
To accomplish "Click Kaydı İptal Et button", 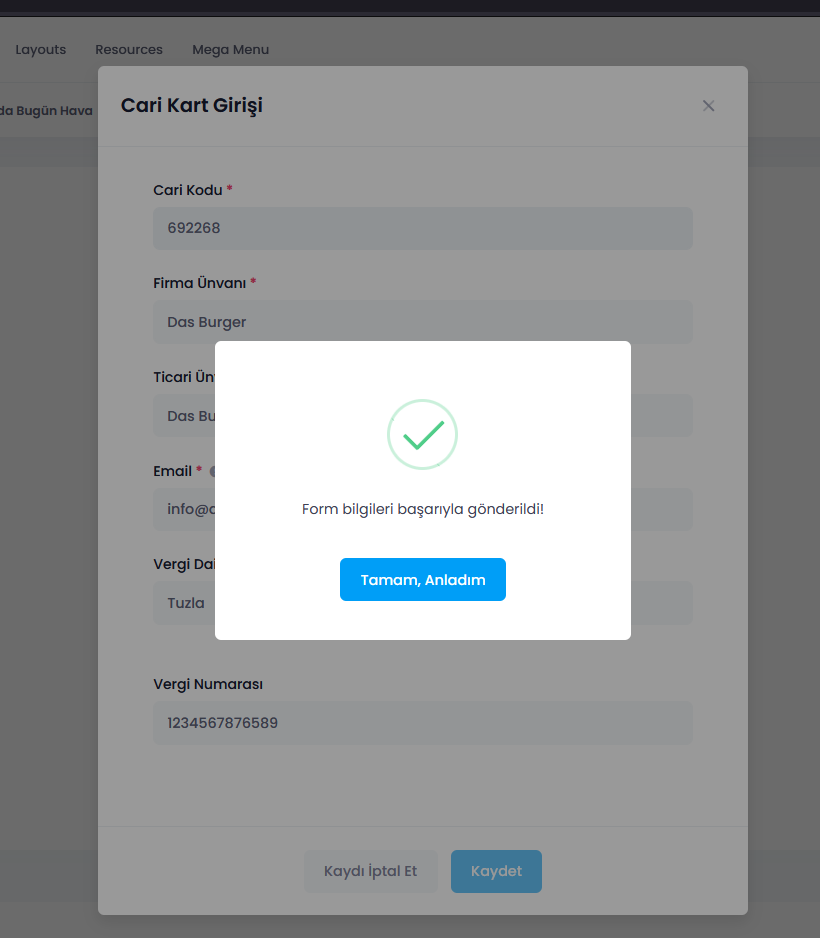I will 370,871.
